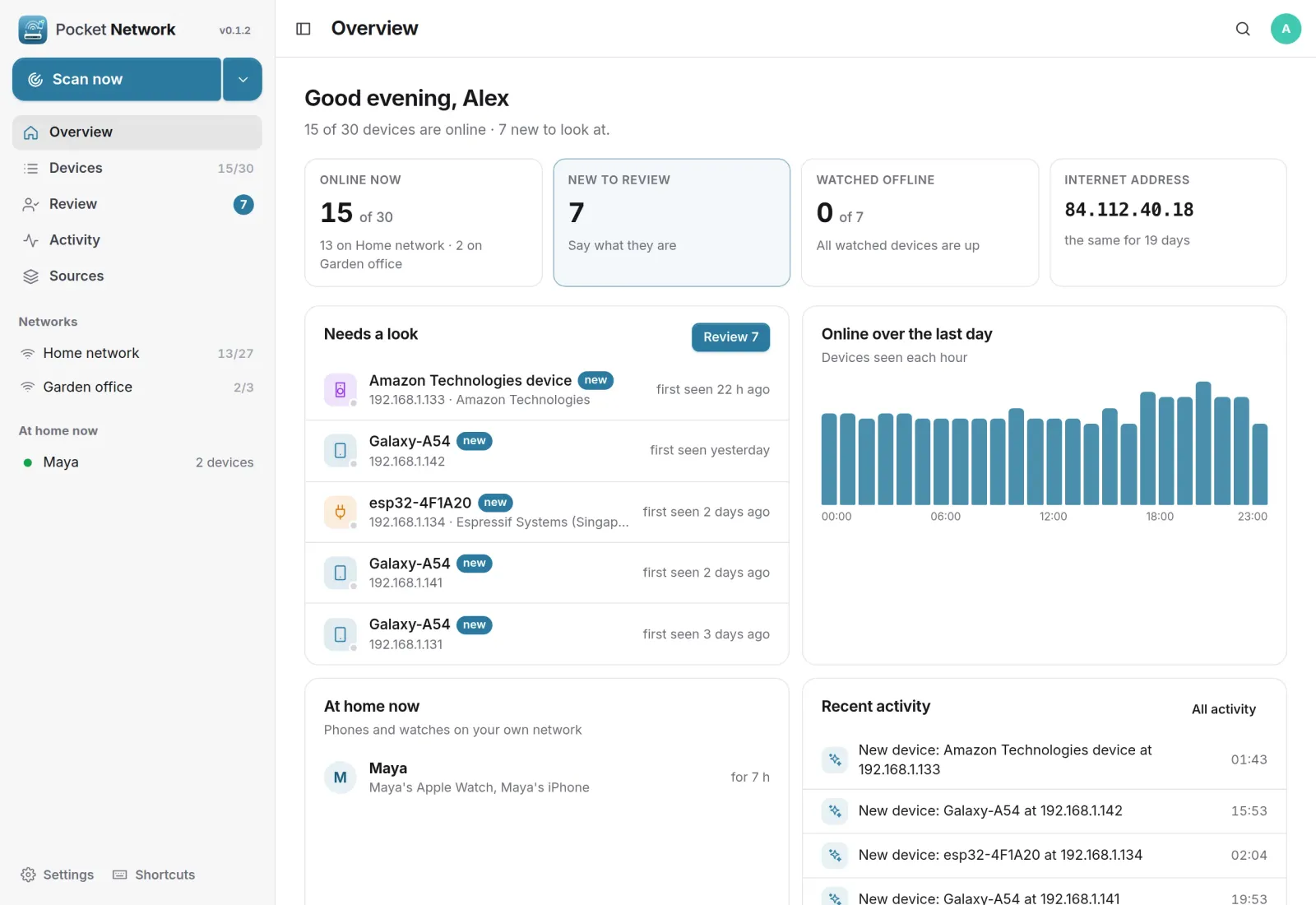Click the 7 badge beside Review
1316x905 pixels.
point(243,204)
